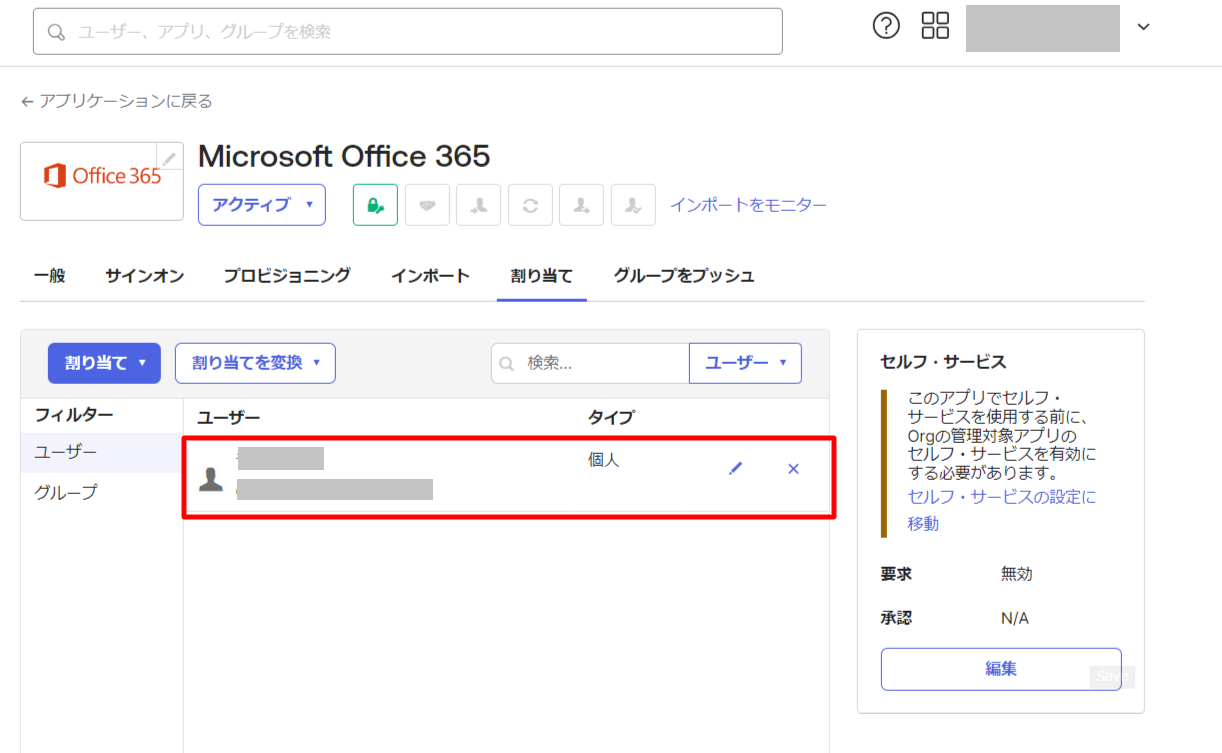Open the アクティブ status dropdown
The image size is (1222, 753).
(x=262, y=205)
